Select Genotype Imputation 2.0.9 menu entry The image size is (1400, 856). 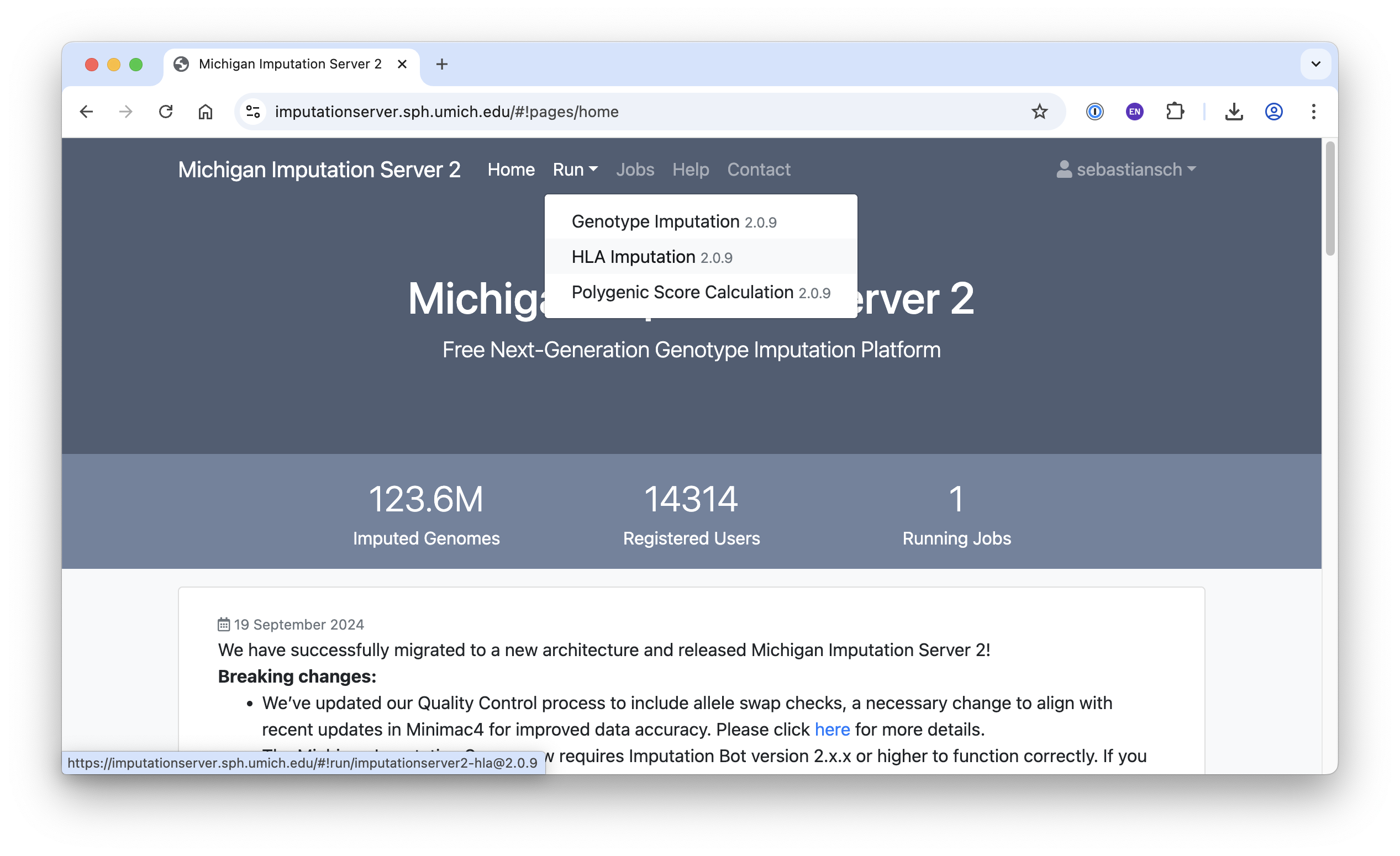click(673, 221)
